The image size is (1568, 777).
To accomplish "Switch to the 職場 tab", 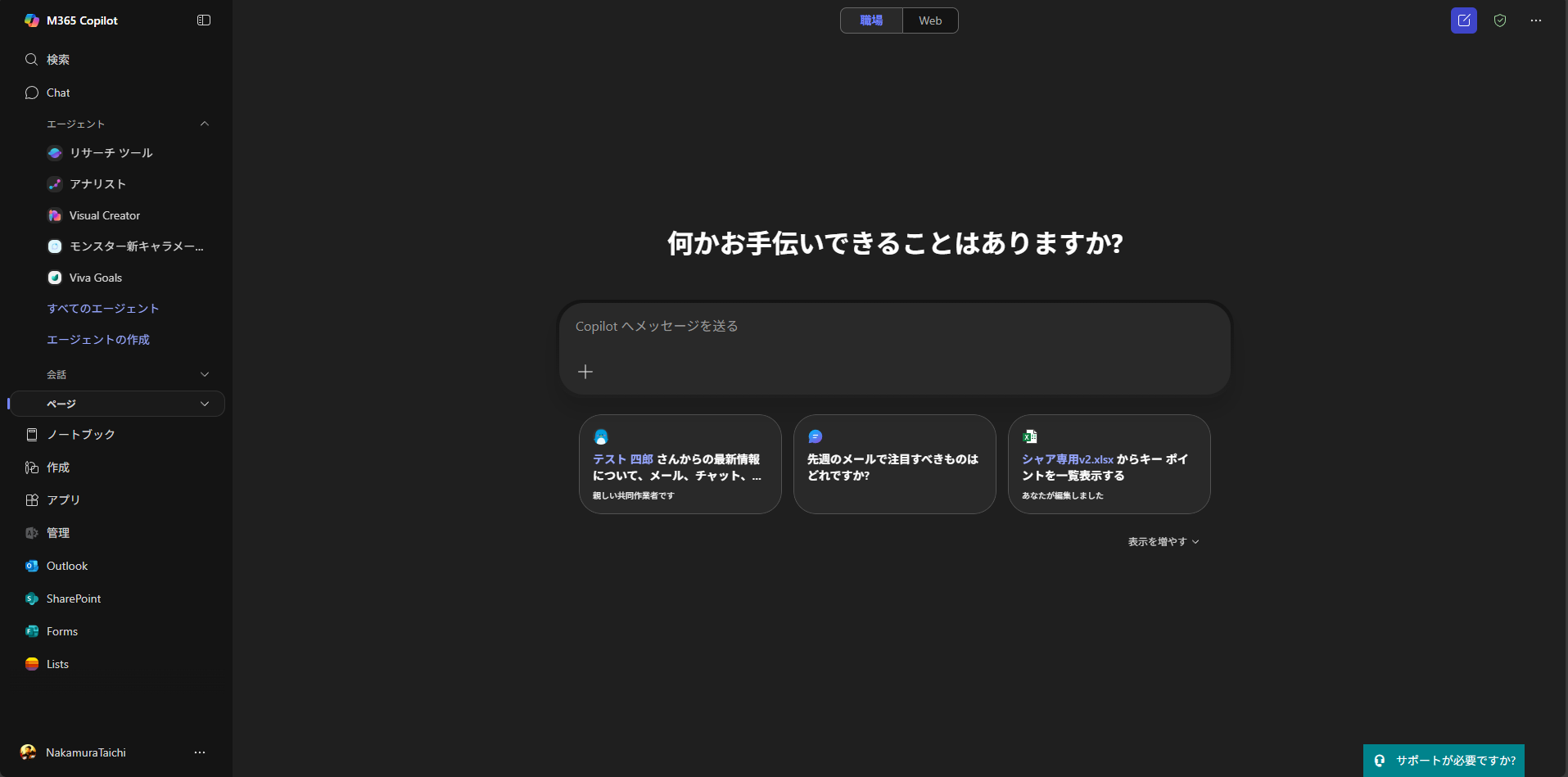I will point(871,20).
